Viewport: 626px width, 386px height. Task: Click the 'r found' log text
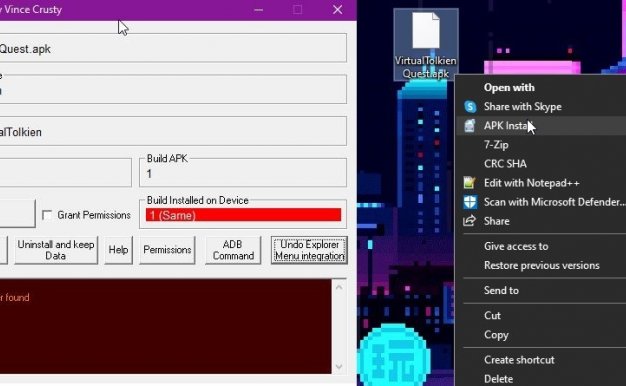click(x=15, y=297)
